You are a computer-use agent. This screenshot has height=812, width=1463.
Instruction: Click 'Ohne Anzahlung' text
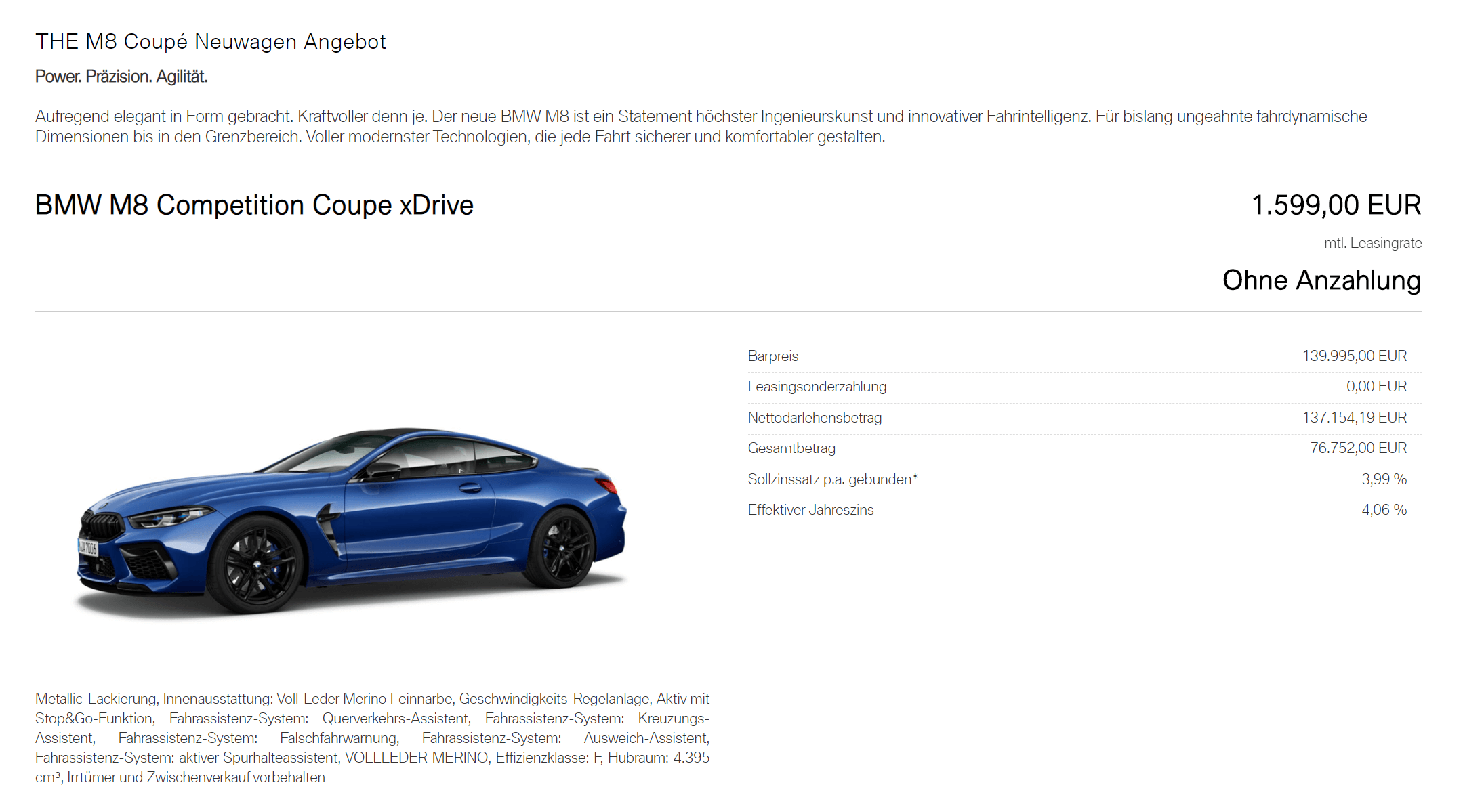(x=1321, y=280)
